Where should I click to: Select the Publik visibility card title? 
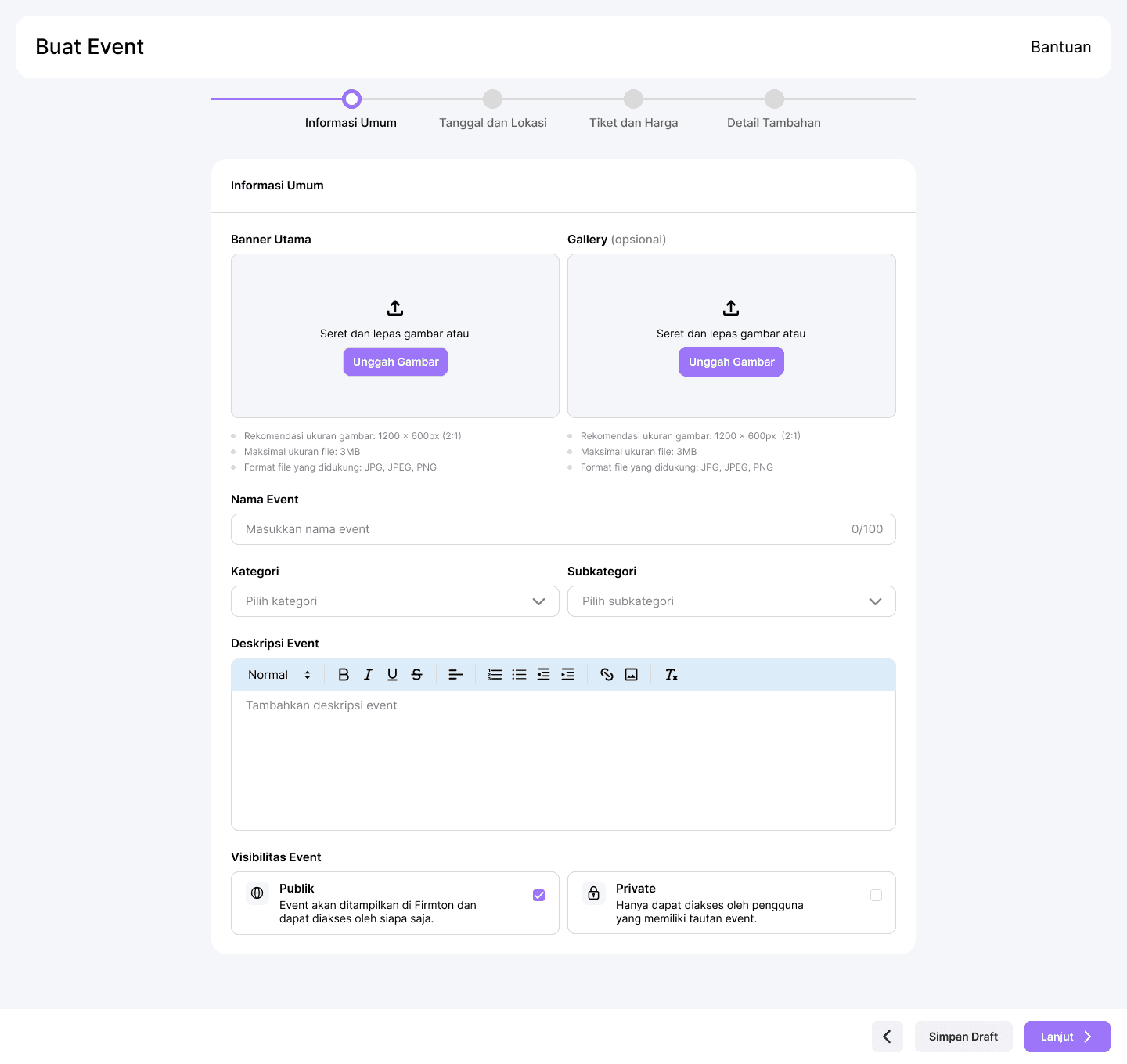coord(297,889)
